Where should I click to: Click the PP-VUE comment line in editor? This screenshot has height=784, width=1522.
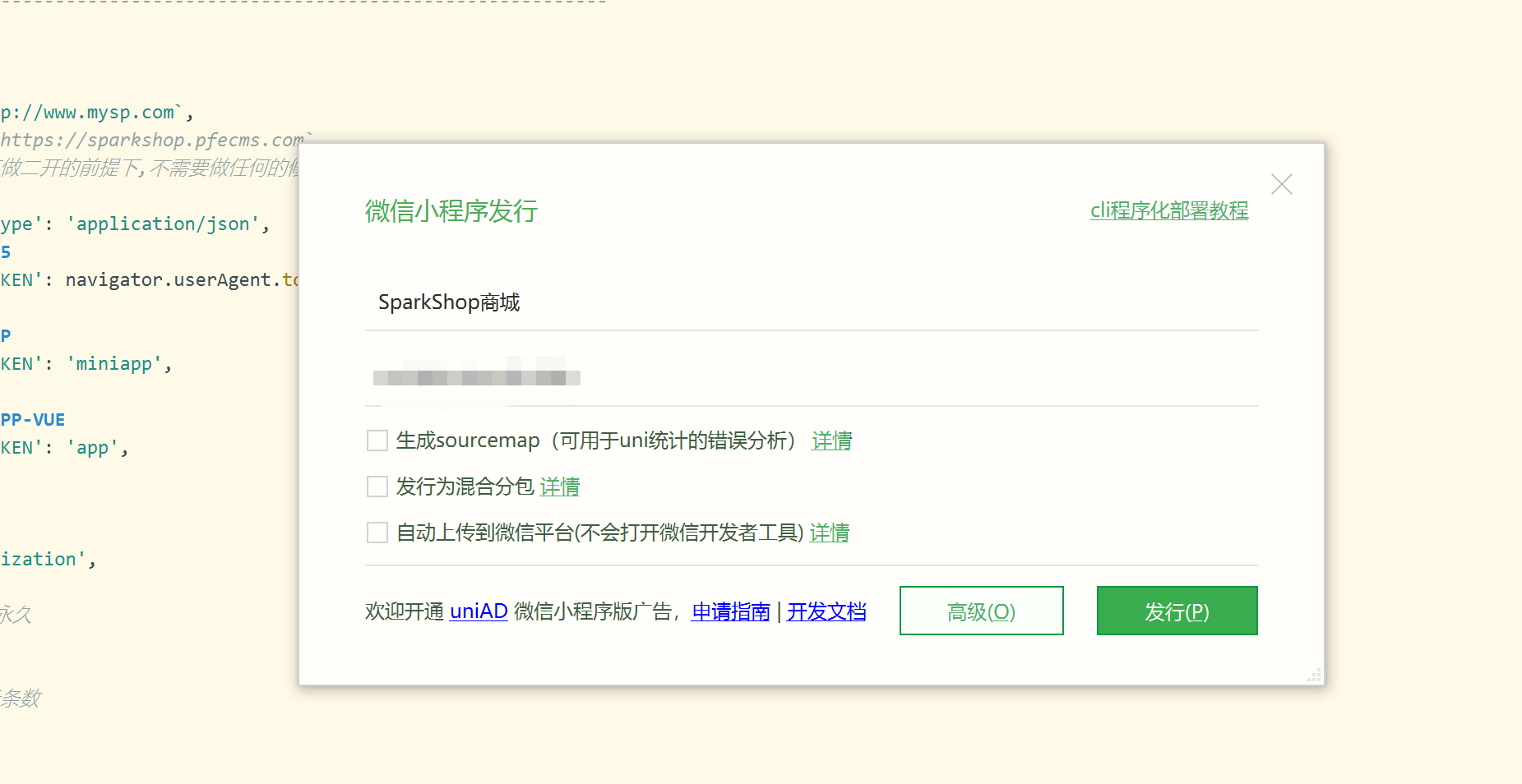click(x=33, y=419)
